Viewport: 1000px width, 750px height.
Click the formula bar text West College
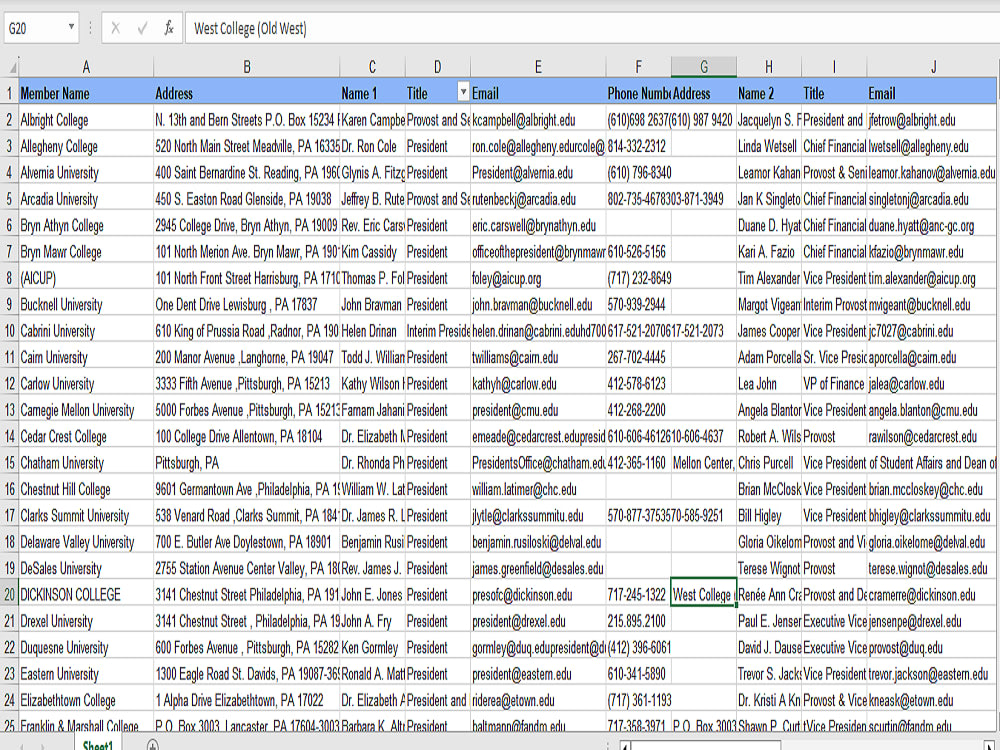click(250, 29)
